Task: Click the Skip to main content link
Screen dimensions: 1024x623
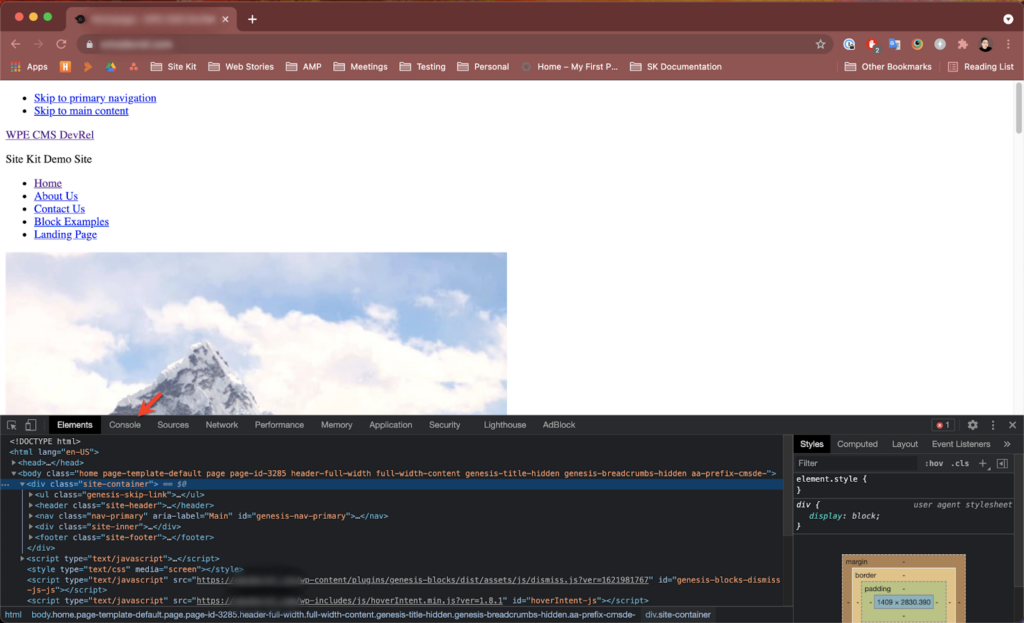Action: [81, 111]
